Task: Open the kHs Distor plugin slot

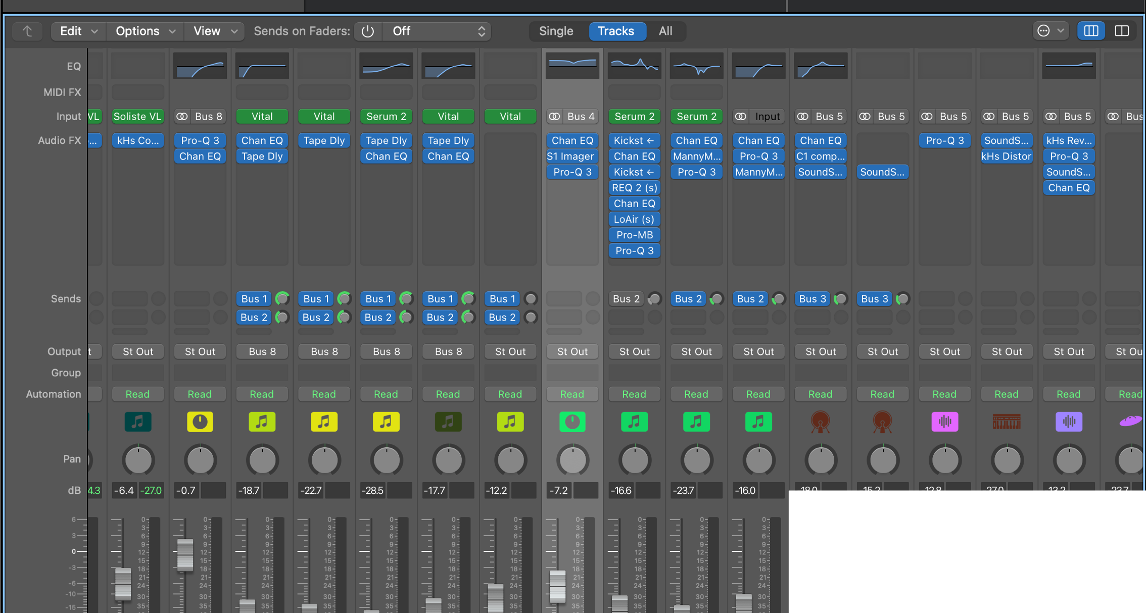Action: click(x=1006, y=156)
